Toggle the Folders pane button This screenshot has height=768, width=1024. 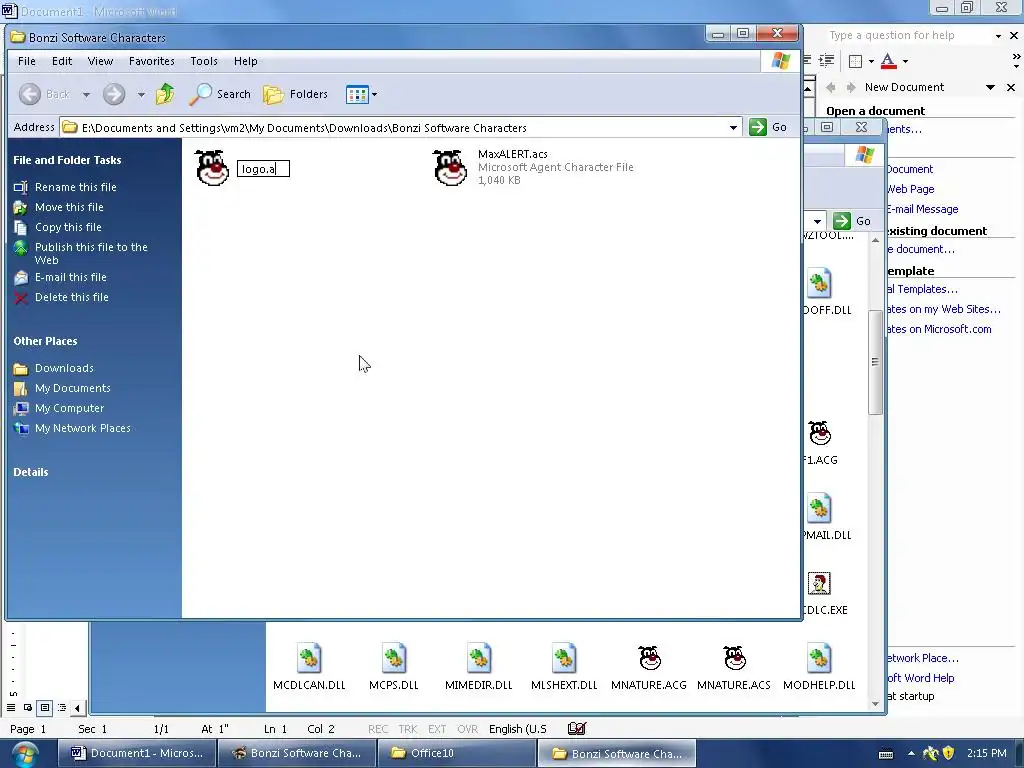pyautogui.click(x=295, y=94)
